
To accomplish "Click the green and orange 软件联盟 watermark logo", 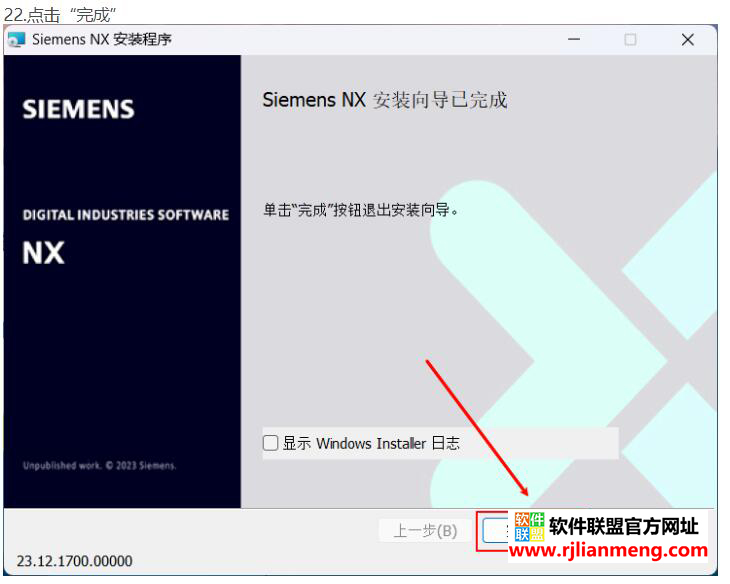I will (529, 527).
